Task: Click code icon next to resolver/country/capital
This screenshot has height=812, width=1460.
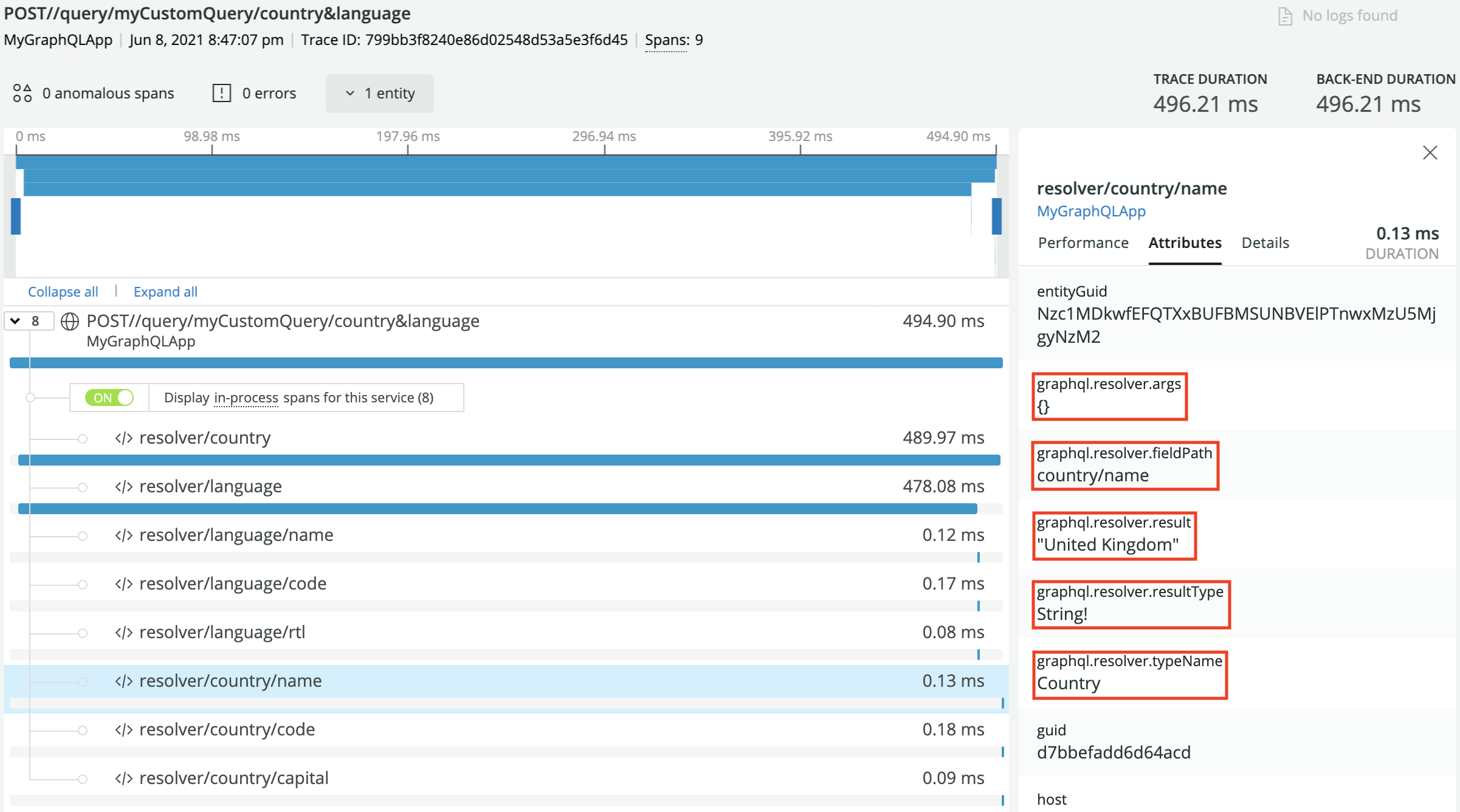Action: [x=124, y=779]
